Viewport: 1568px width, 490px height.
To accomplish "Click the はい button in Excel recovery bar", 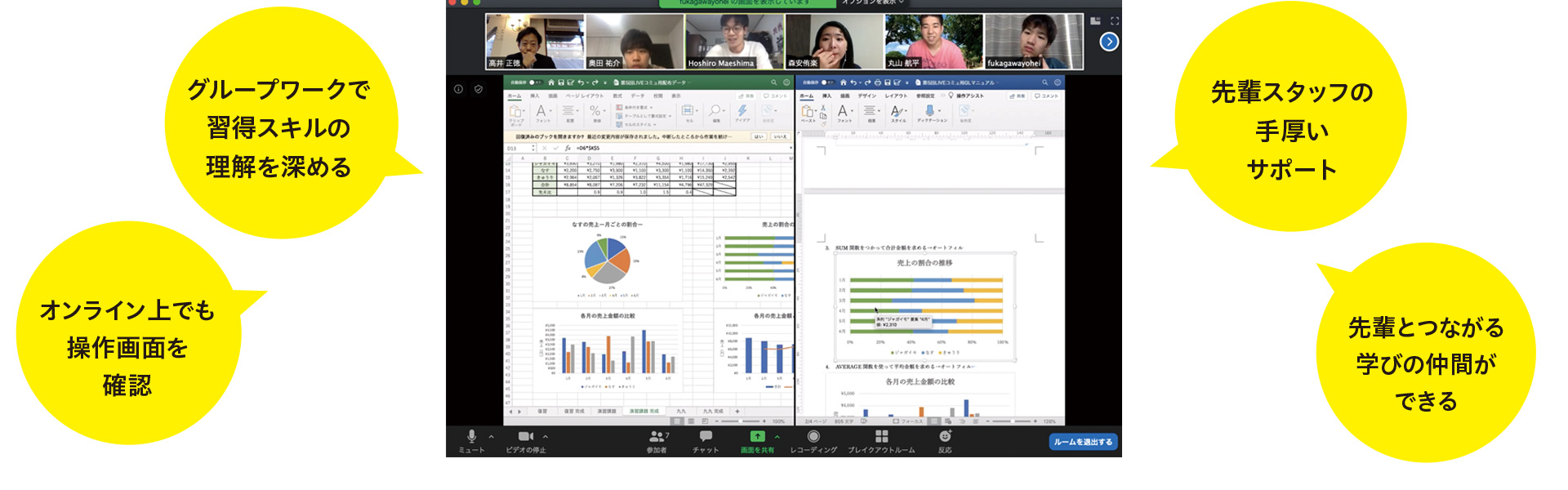I will [x=759, y=136].
